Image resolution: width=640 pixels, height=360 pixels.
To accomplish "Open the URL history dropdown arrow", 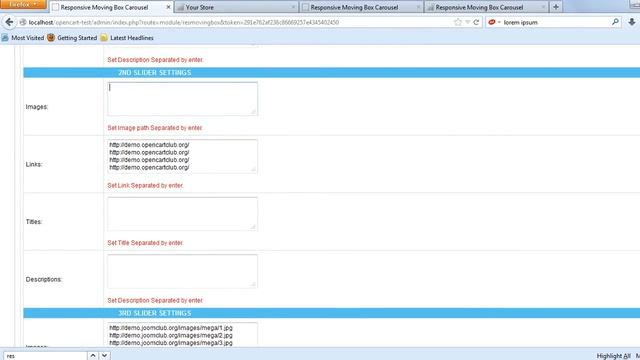I will (x=467, y=22).
